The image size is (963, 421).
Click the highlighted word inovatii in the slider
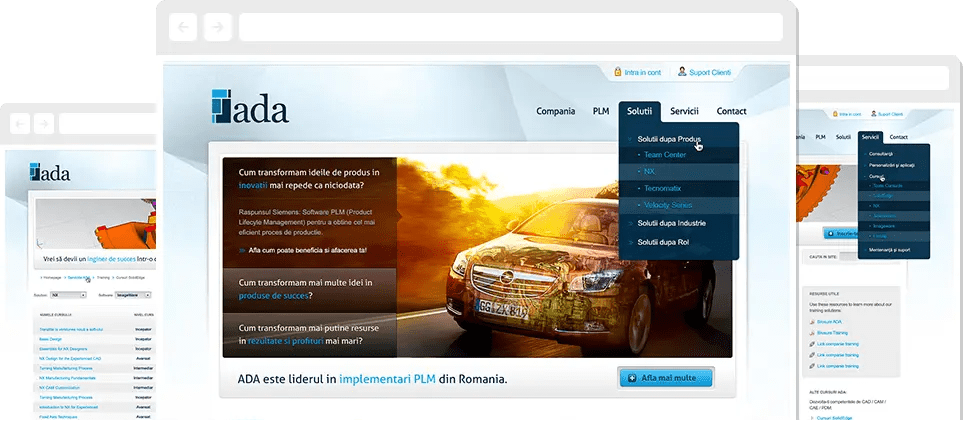click(253, 184)
